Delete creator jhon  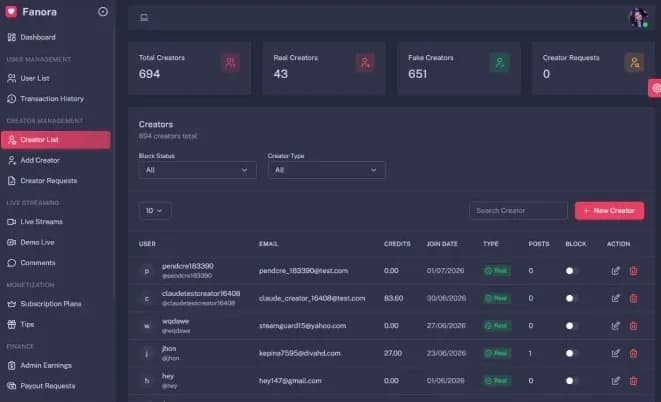pyautogui.click(x=633, y=353)
